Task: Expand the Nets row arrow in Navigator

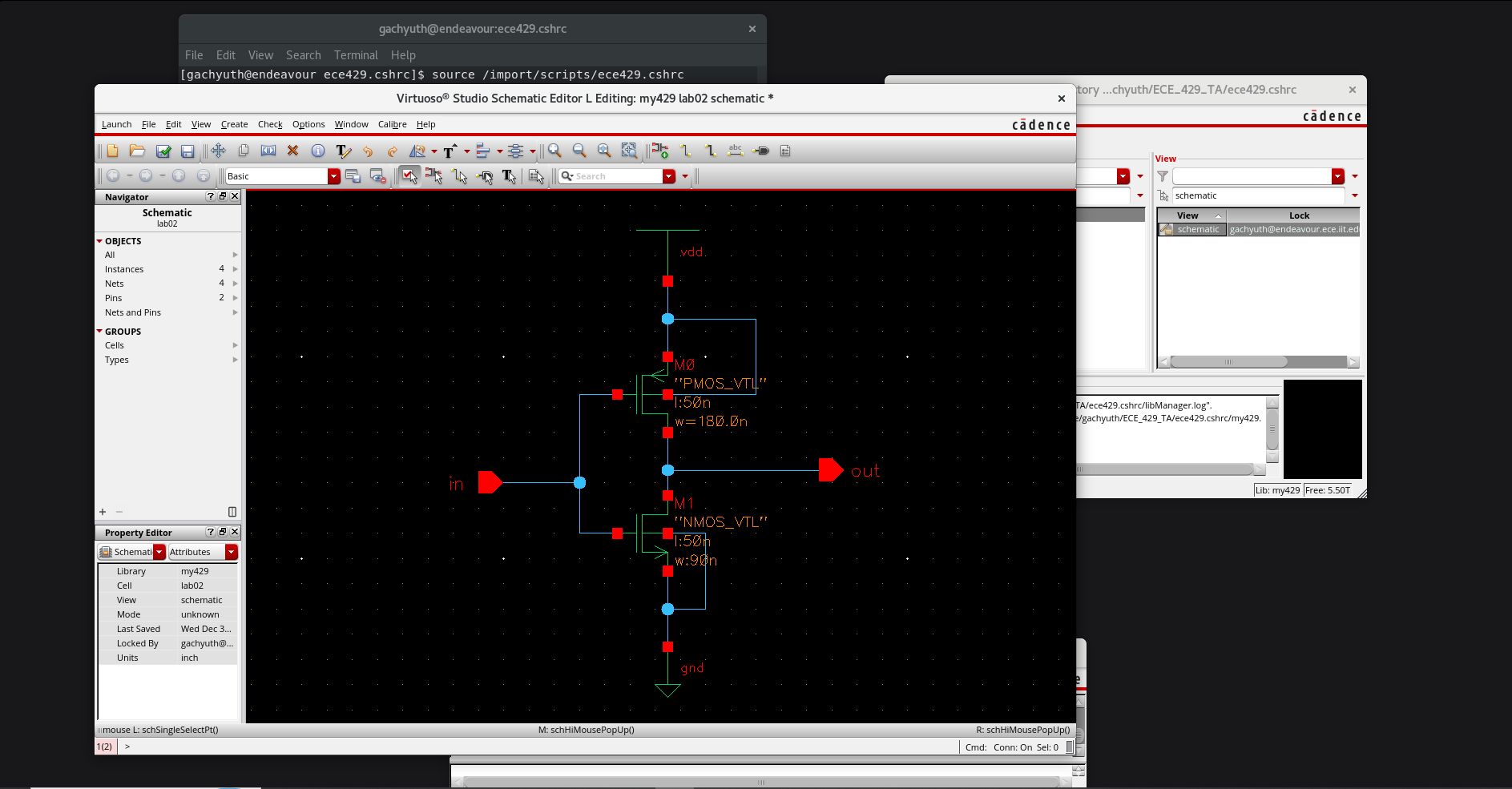Action: [x=235, y=284]
